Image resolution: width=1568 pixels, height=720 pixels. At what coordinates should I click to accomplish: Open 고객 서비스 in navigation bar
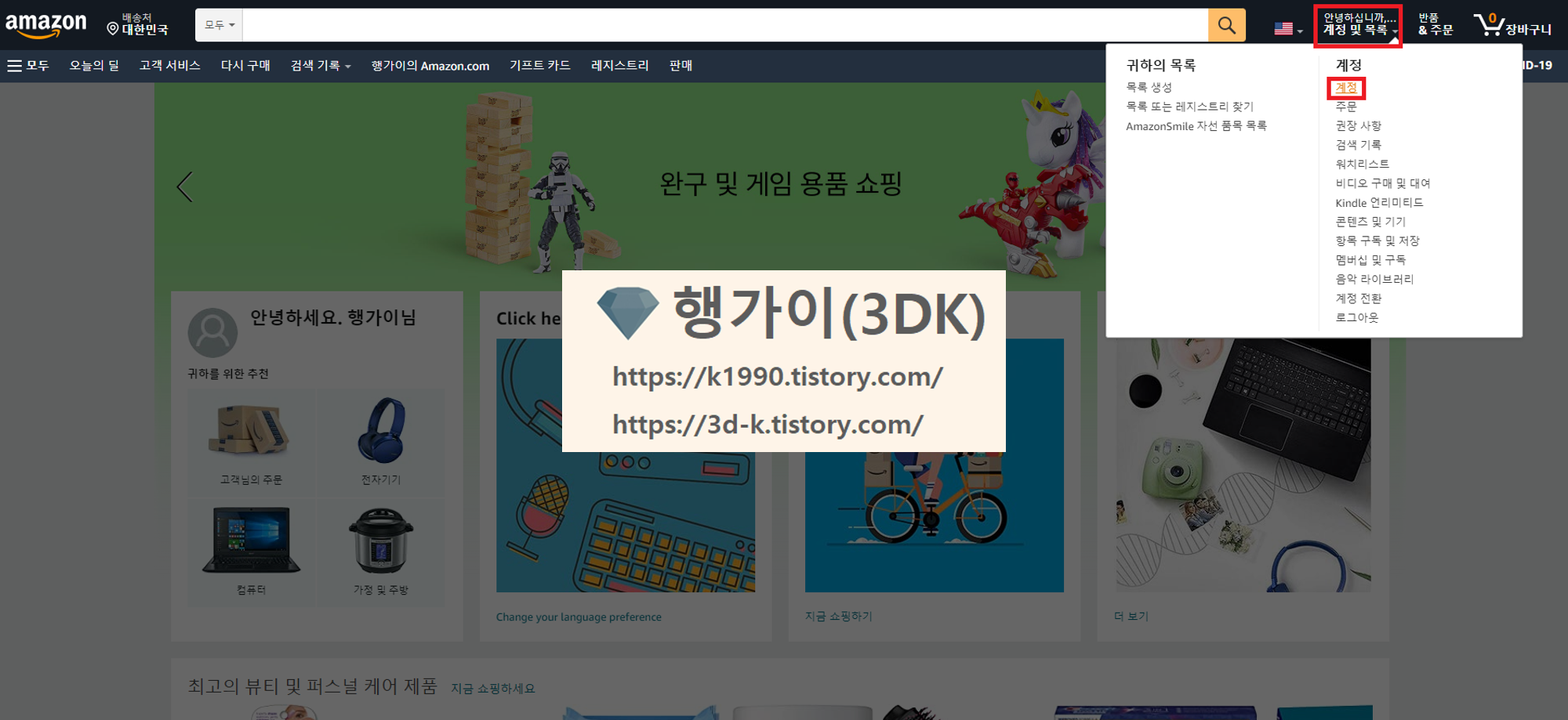170,66
